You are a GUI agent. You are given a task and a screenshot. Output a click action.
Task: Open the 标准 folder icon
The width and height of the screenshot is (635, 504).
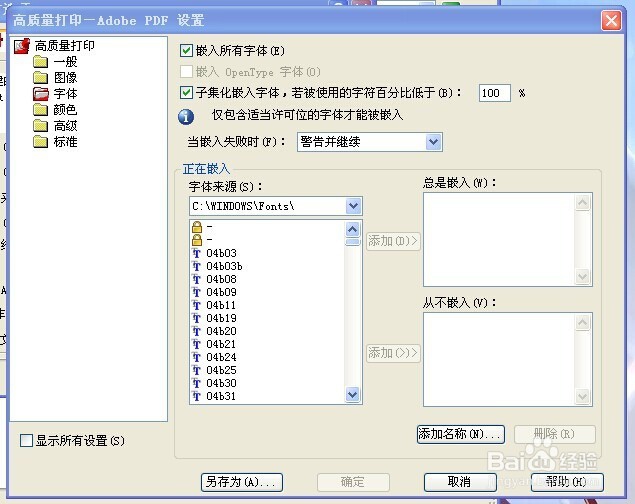[40, 142]
